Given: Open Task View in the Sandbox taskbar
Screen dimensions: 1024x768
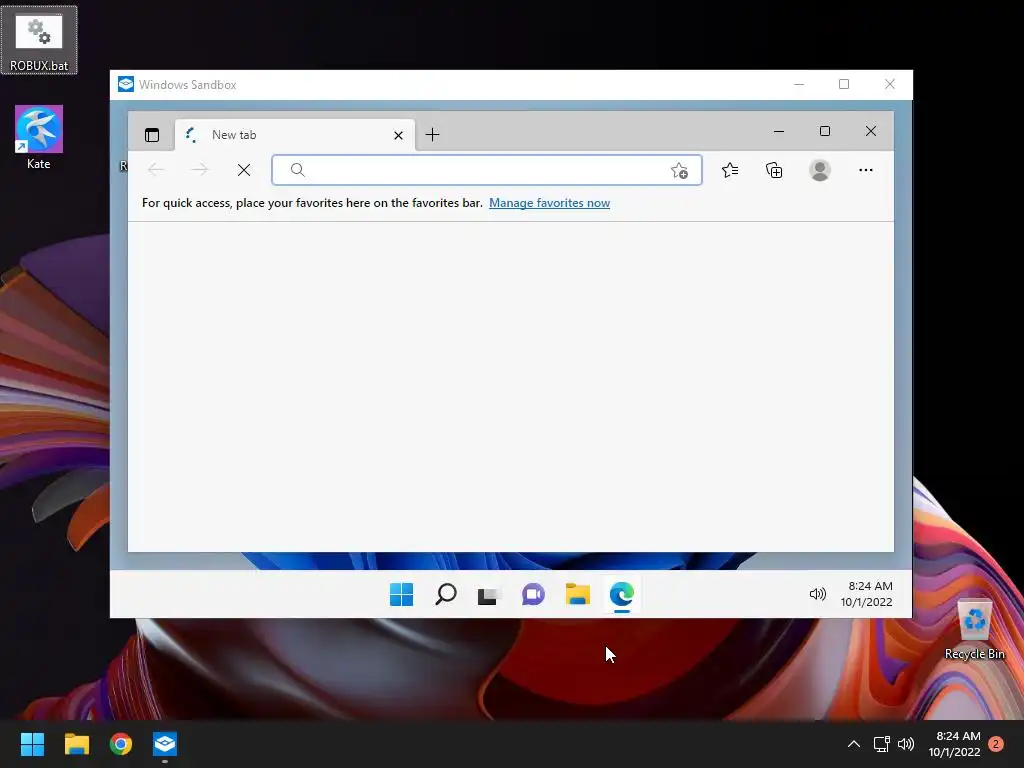Looking at the screenshot, I should (x=488, y=594).
